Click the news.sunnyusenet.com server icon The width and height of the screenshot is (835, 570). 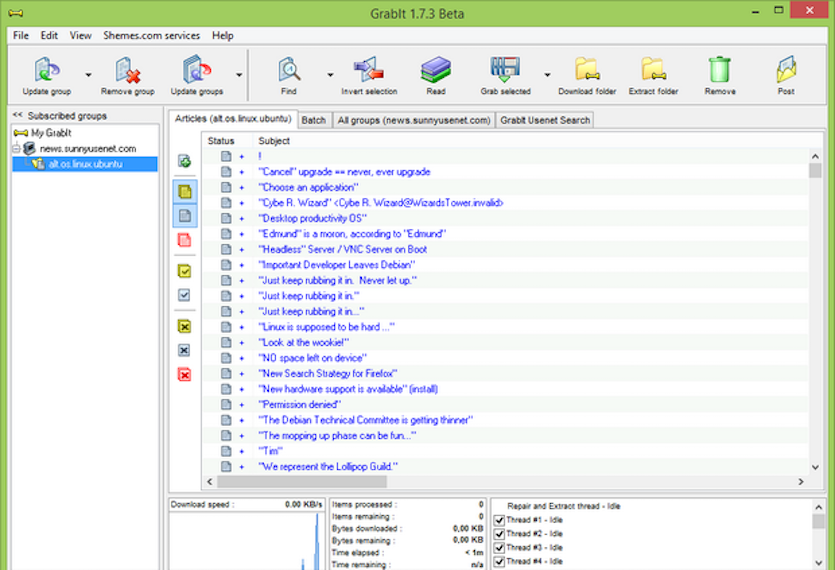click(x=30, y=148)
